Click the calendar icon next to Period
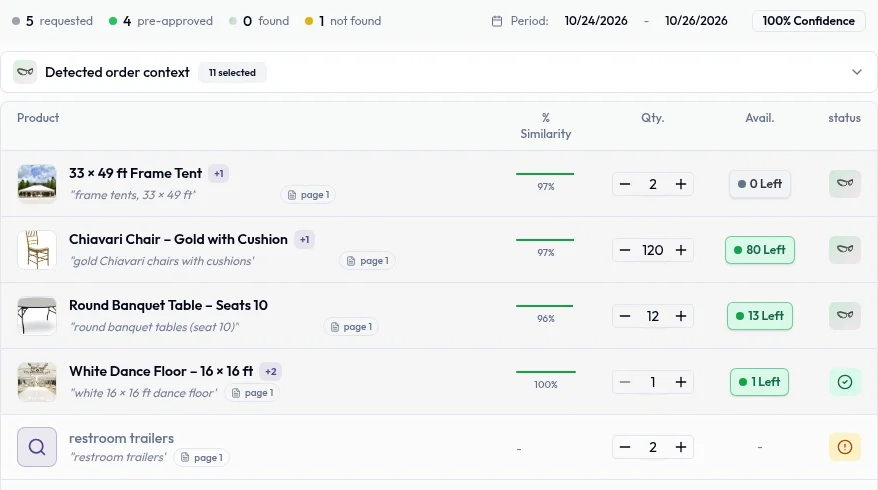The image size is (878, 490). [497, 21]
